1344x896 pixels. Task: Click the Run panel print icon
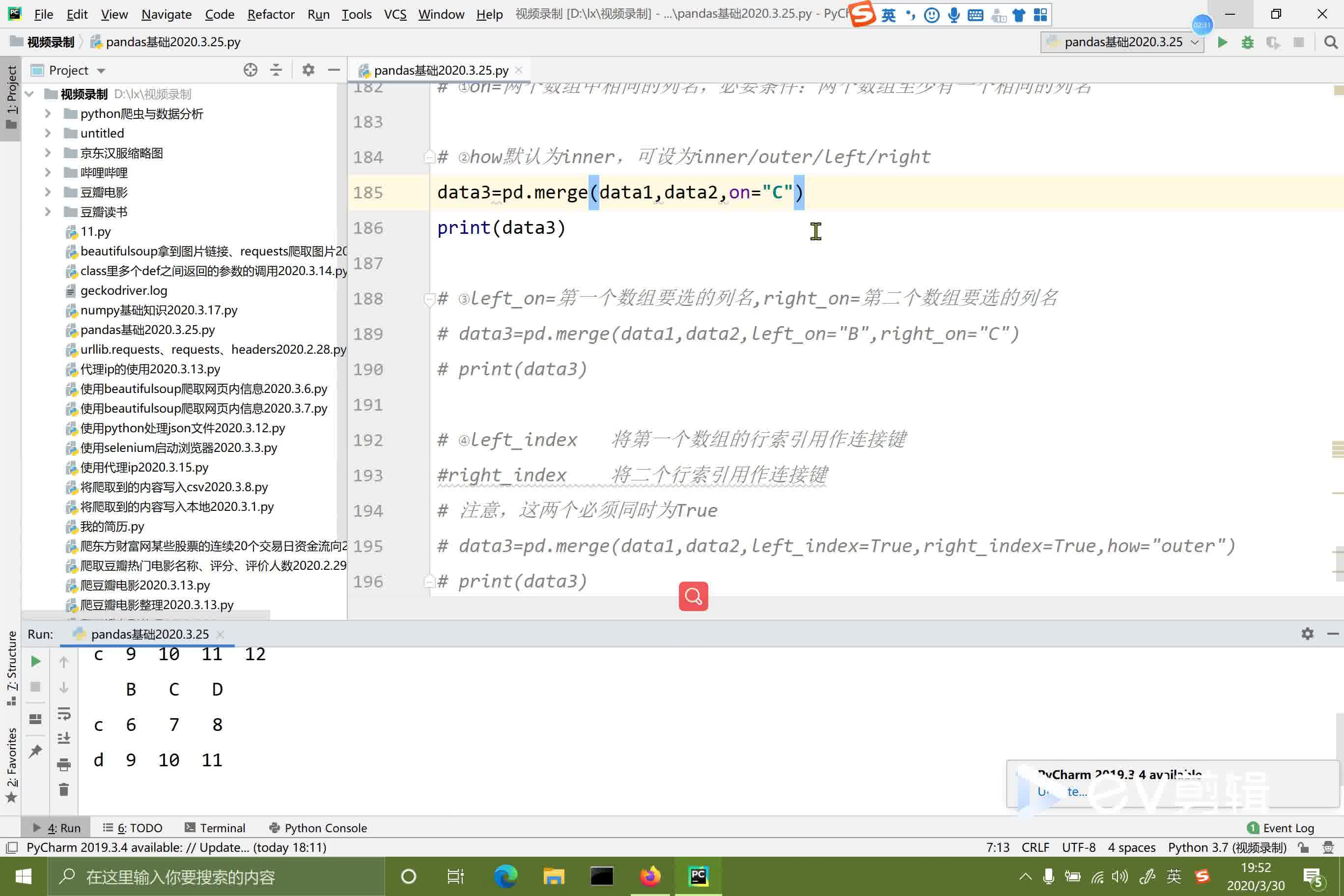(64, 764)
